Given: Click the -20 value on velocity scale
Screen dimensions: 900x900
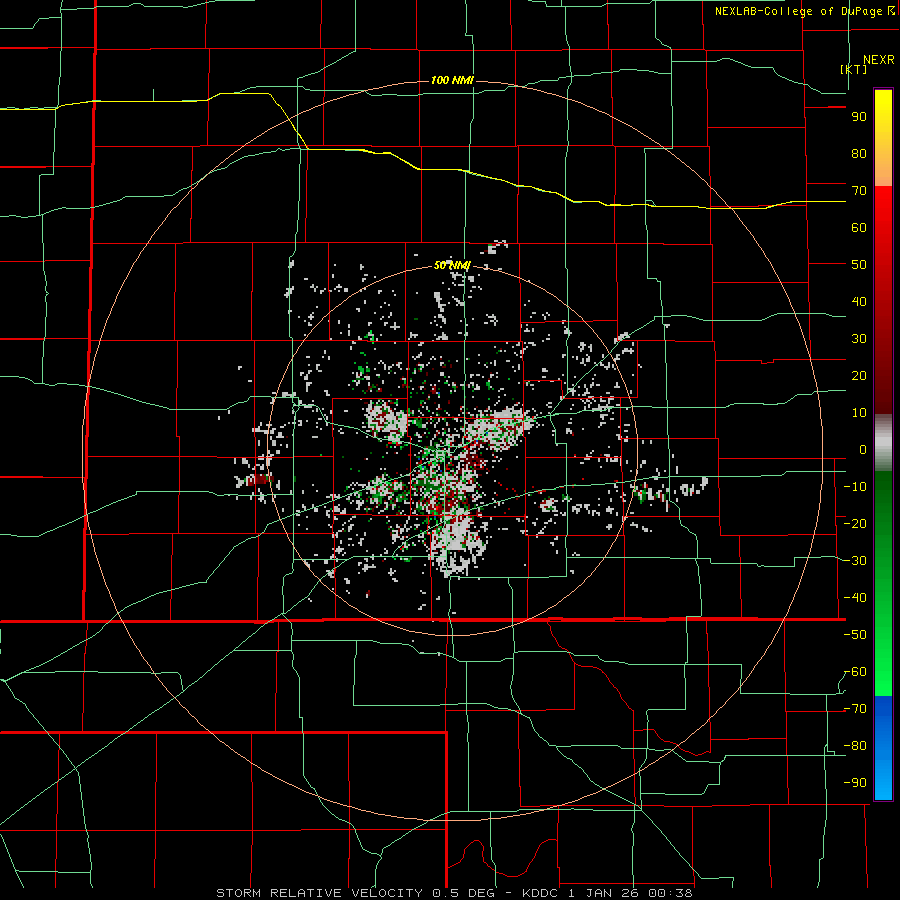Looking at the screenshot, I should tap(855, 523).
